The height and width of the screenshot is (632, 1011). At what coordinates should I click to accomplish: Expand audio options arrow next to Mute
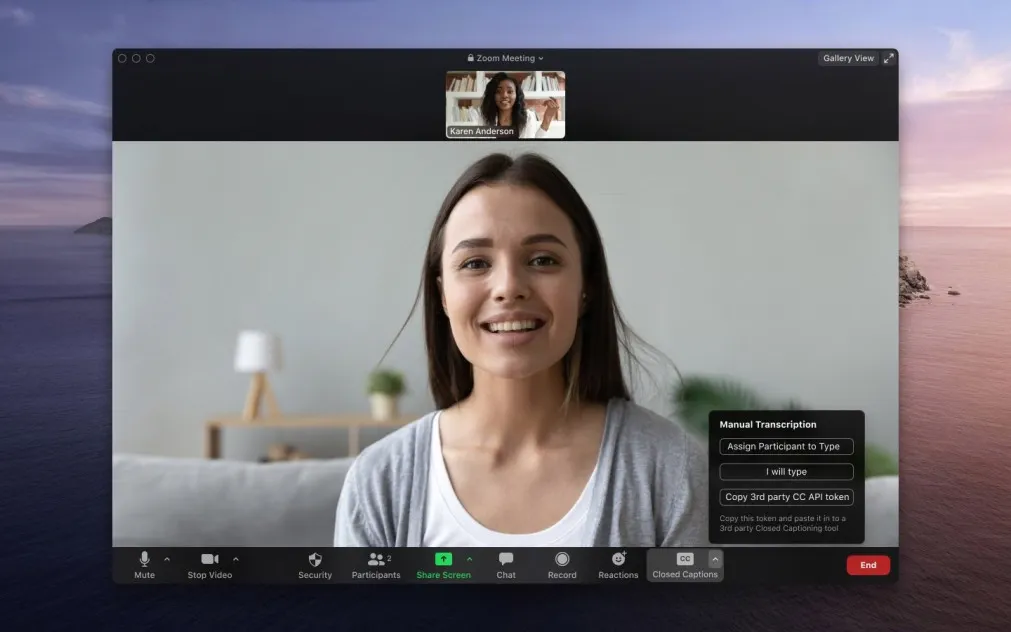click(x=167, y=559)
